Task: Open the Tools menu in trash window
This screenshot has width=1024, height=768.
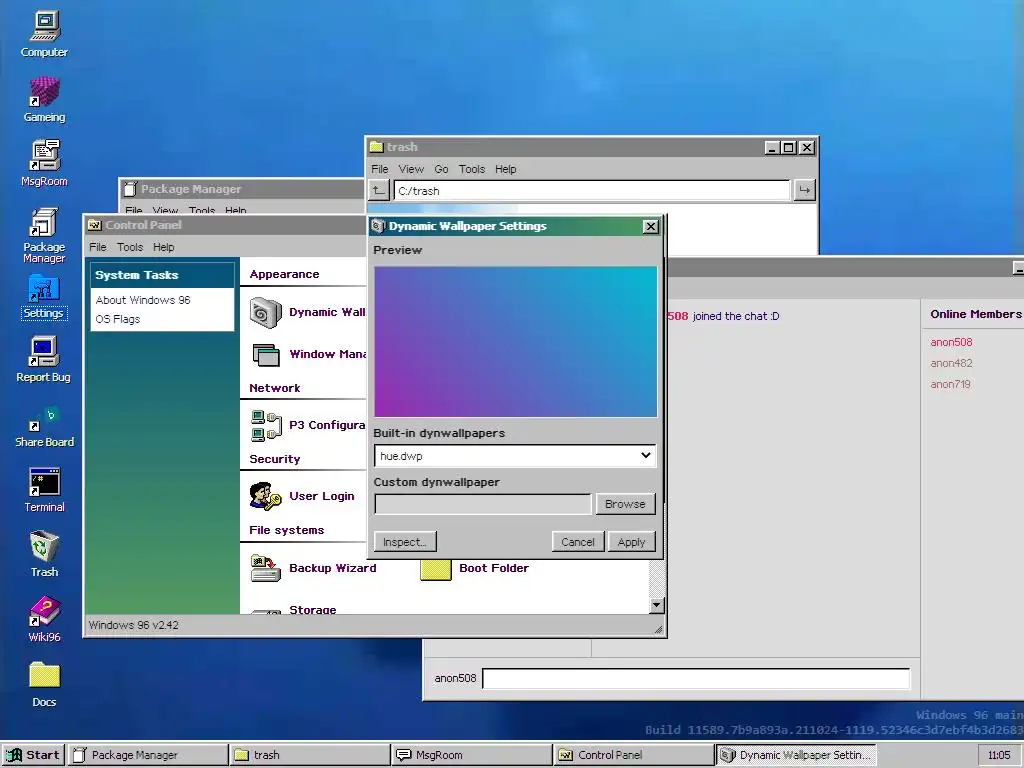Action: [x=472, y=169]
